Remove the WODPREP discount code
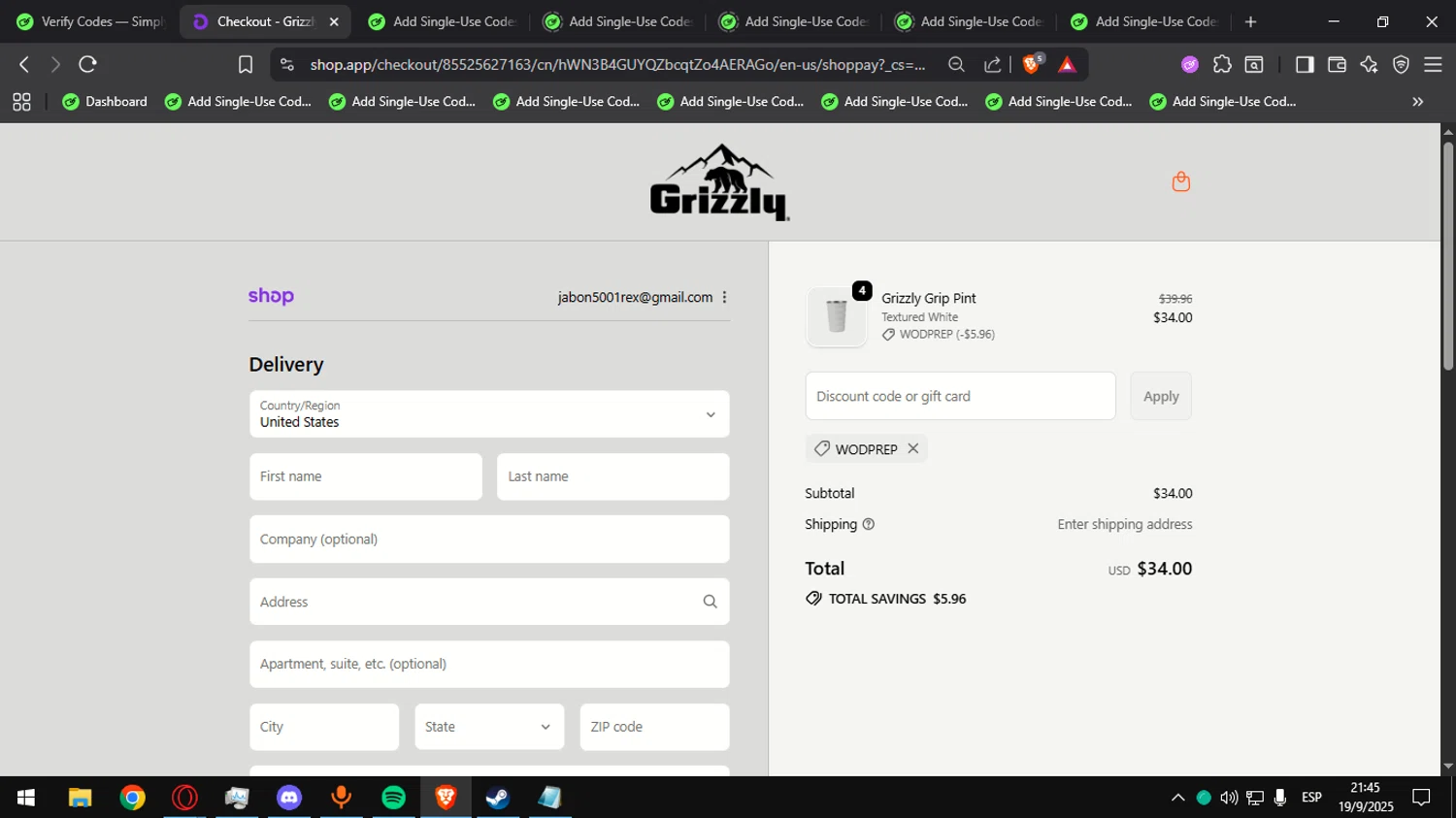Screen dimensions: 1456x818 click(912, 448)
